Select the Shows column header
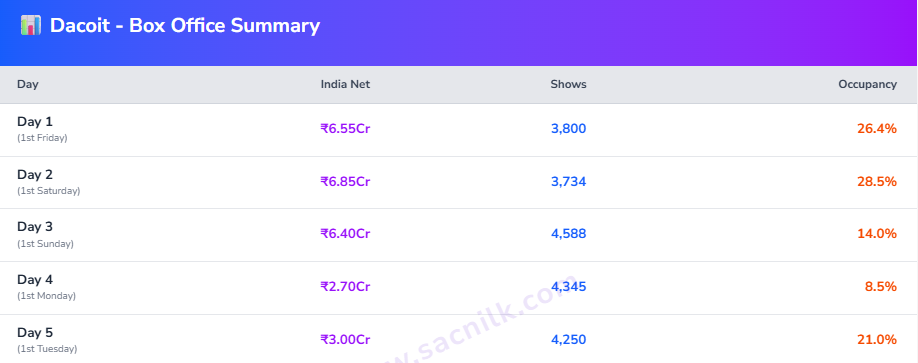918x363 pixels. (568, 84)
